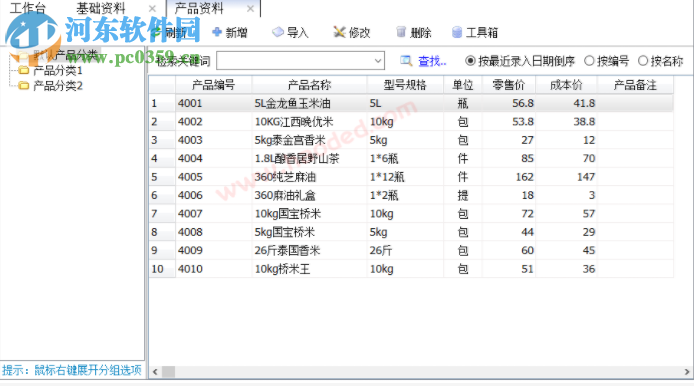This screenshot has height=386, width=694.
Task: Select product cell 5kg国宝桥米
Action: pyautogui.click(x=309, y=232)
